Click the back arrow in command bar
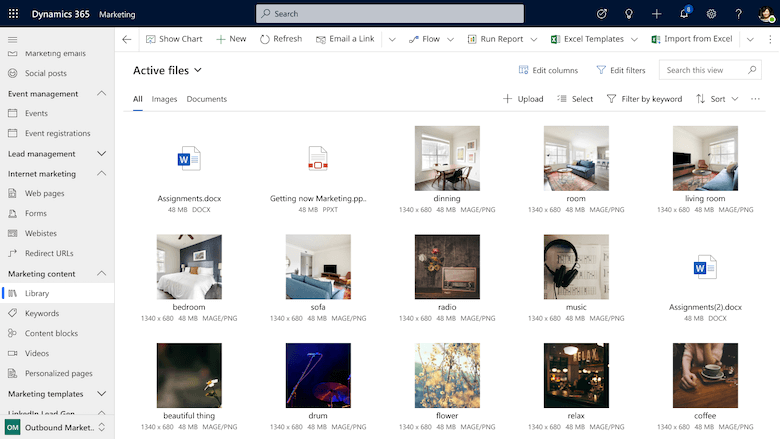The width and height of the screenshot is (780, 439). tap(127, 39)
